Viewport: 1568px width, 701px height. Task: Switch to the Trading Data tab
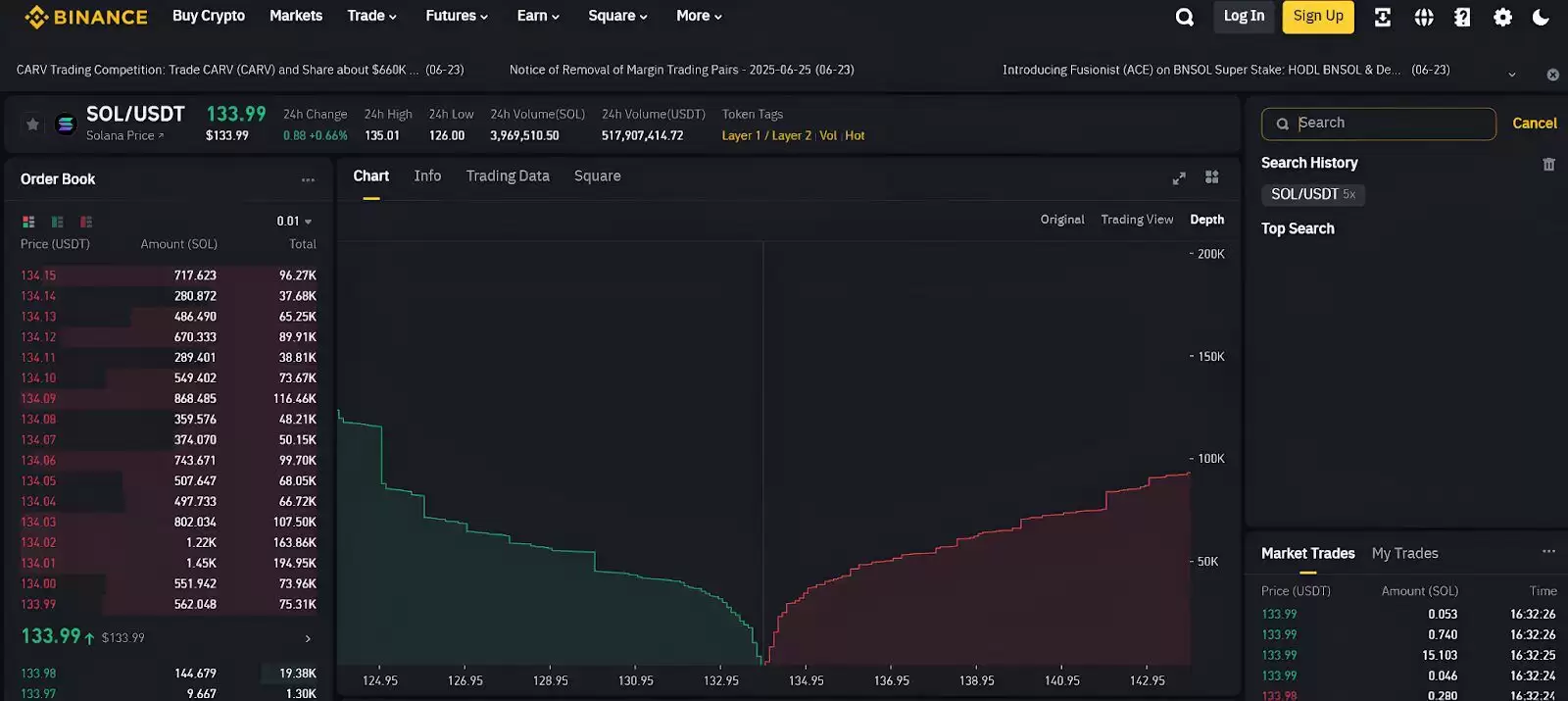507,176
